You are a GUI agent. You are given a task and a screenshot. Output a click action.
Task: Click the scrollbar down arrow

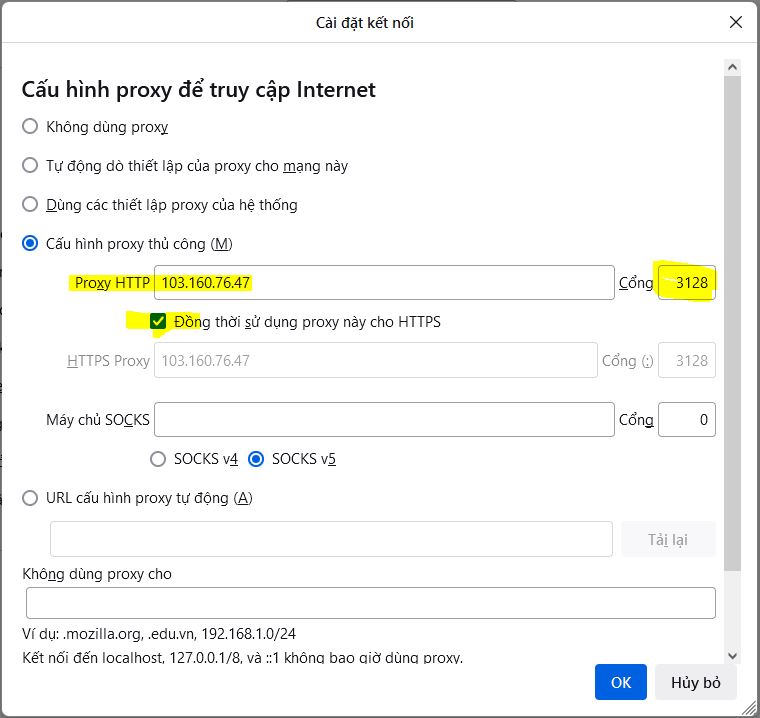click(733, 656)
